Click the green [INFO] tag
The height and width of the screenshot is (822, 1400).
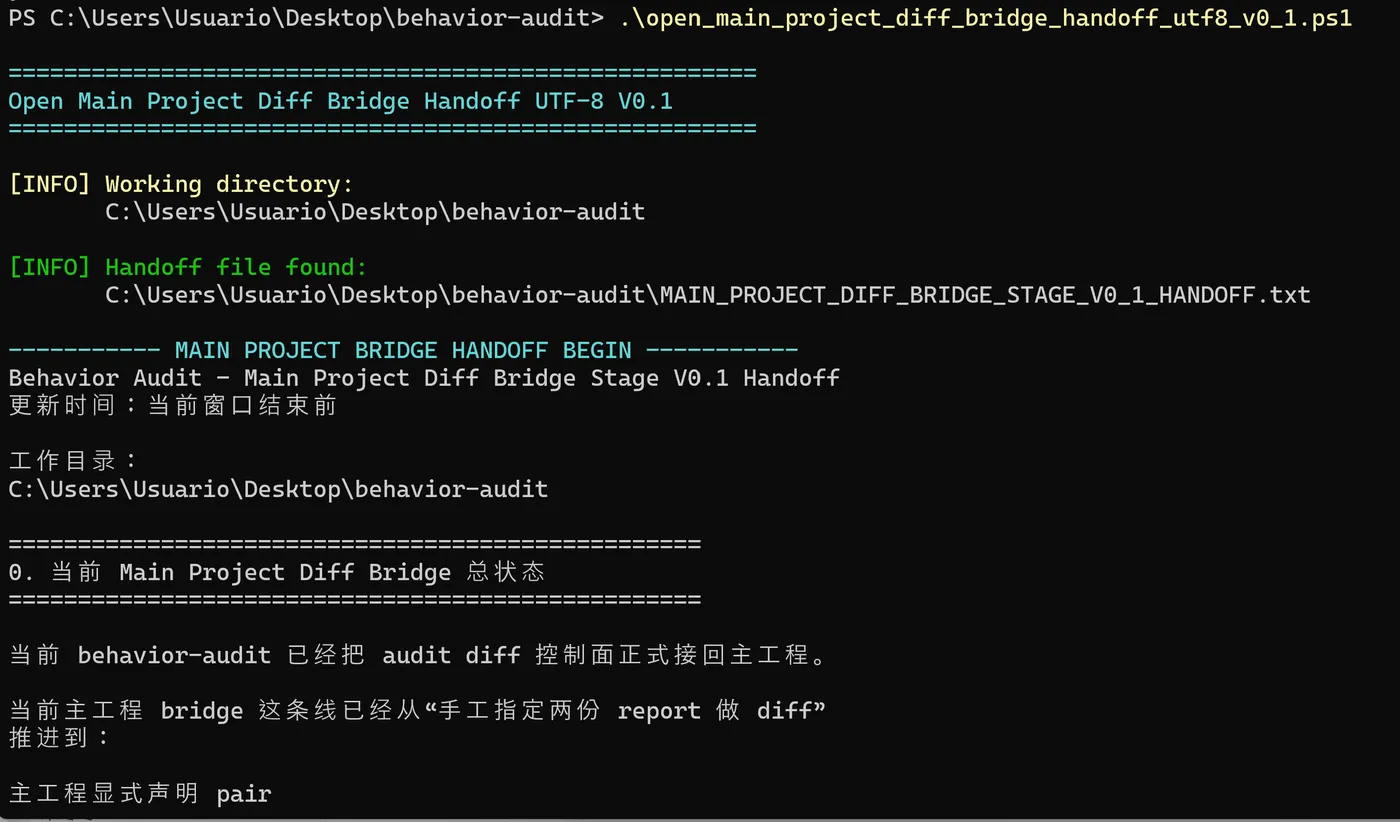pyautogui.click(x=50, y=267)
